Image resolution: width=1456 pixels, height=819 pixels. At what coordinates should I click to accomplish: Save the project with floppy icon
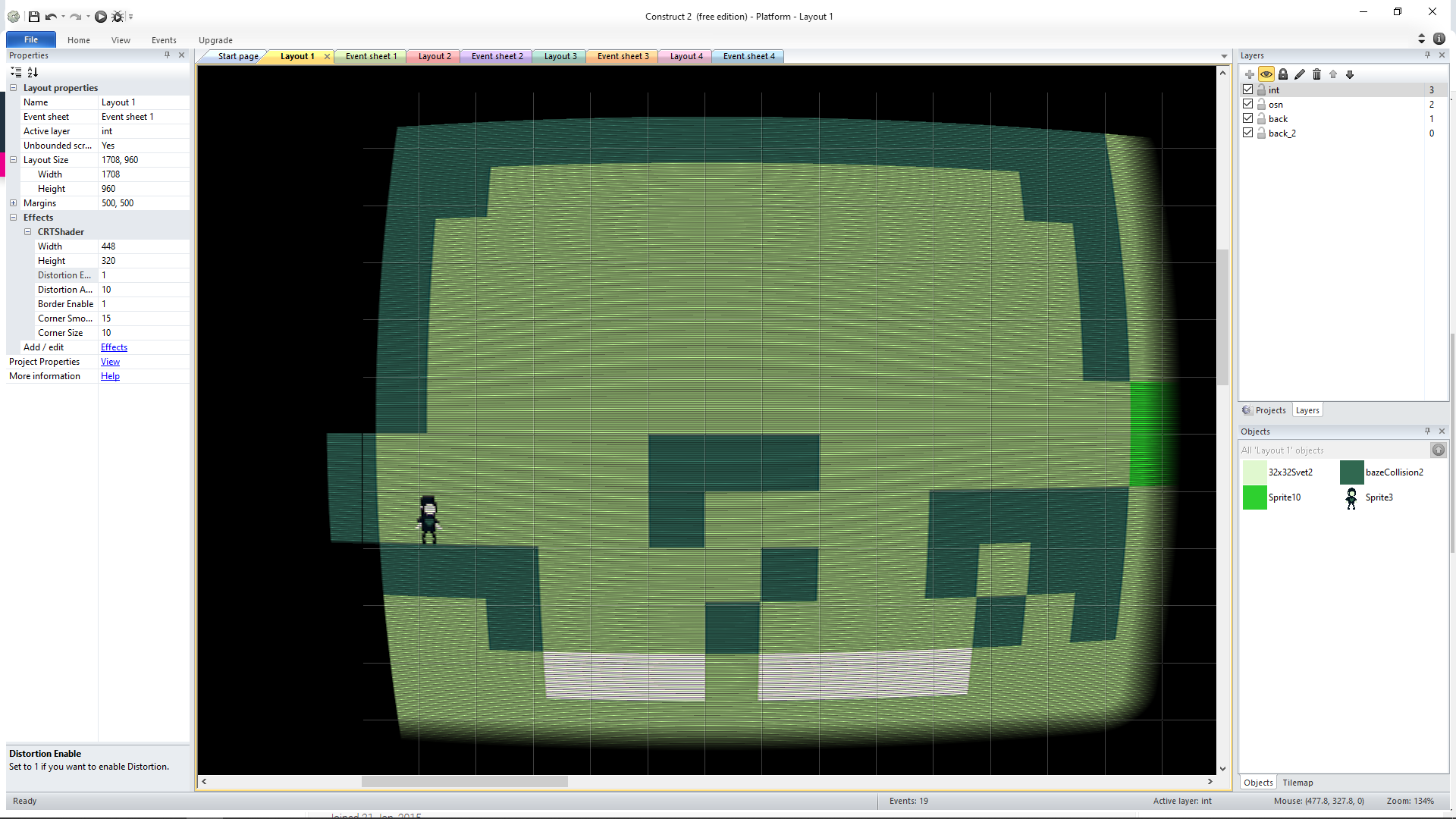(34, 16)
